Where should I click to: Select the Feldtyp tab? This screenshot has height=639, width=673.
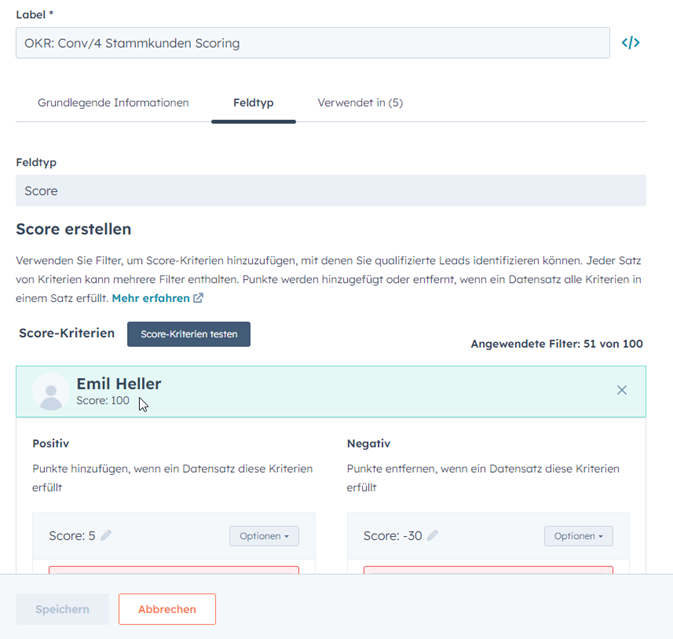coord(253,103)
